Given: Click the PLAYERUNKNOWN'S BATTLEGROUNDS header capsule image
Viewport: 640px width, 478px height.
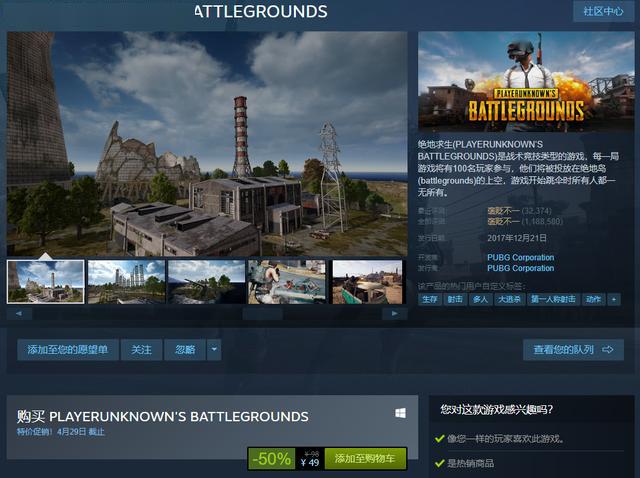Looking at the screenshot, I should pyautogui.click(x=526, y=82).
